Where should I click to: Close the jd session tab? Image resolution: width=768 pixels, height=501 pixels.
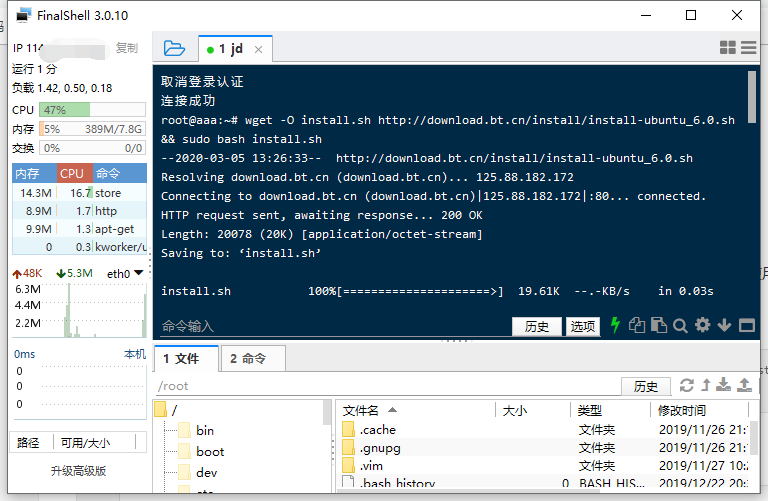[x=259, y=49]
